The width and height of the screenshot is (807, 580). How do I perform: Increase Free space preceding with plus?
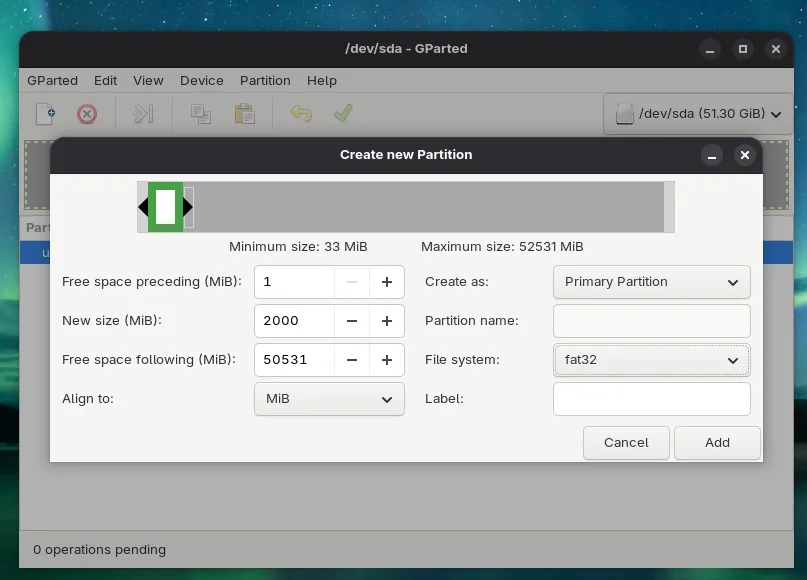point(386,282)
